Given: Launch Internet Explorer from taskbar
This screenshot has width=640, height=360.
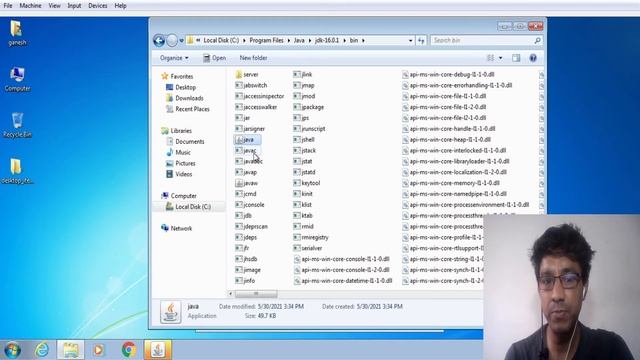Looking at the screenshot, I should click(42, 350).
